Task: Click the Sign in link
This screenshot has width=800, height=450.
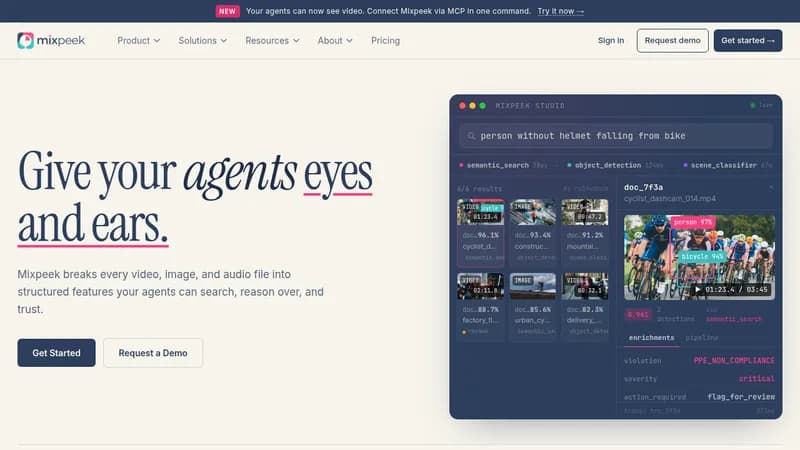Action: (611, 40)
